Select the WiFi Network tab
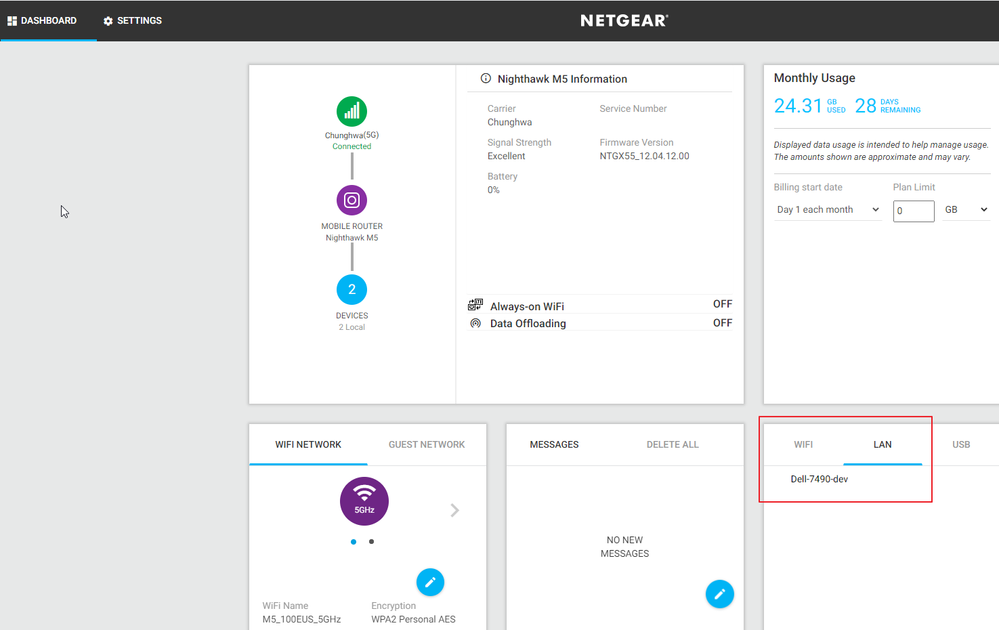The height and width of the screenshot is (630, 999). coord(308,445)
